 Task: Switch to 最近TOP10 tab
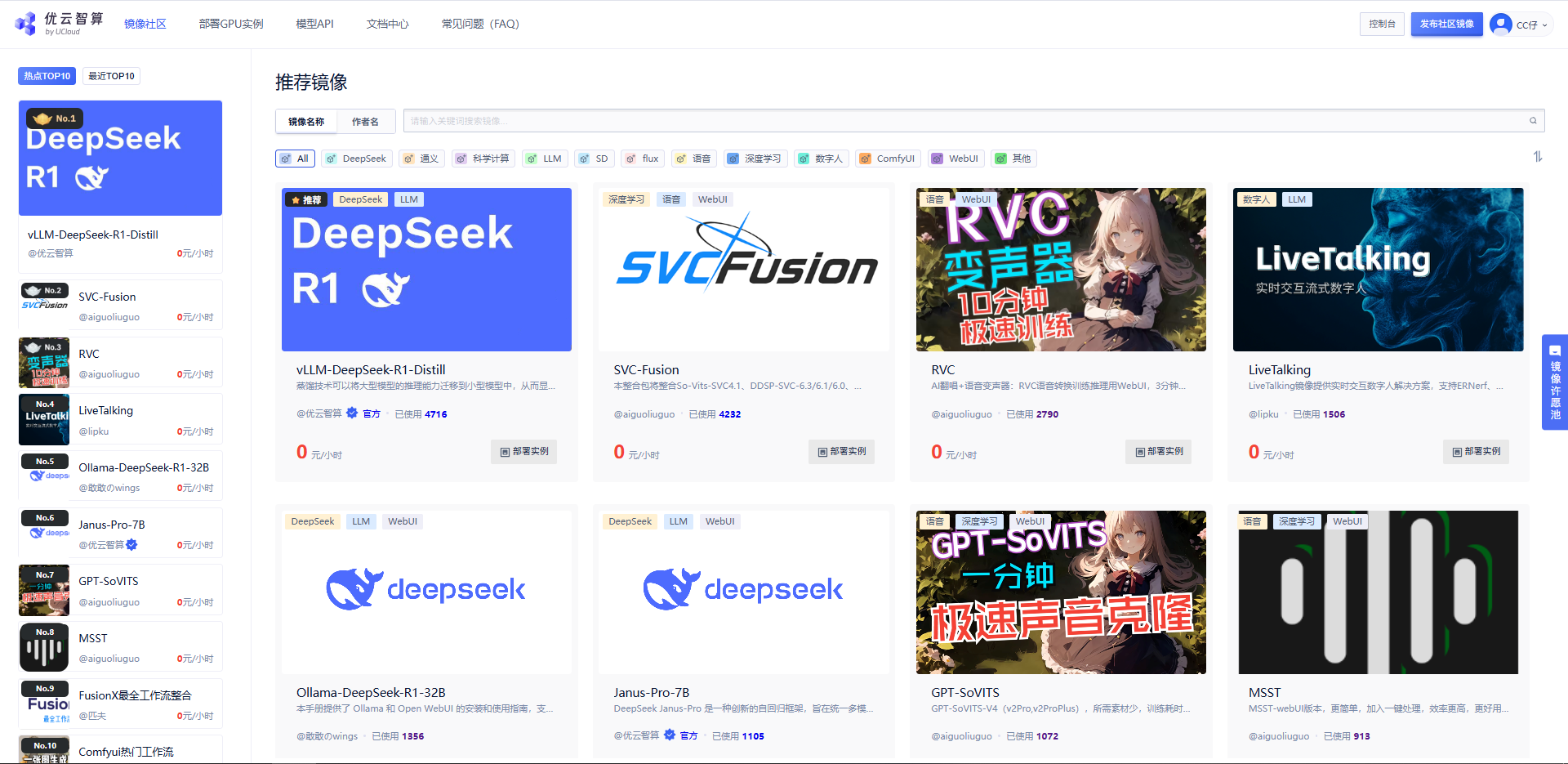111,76
